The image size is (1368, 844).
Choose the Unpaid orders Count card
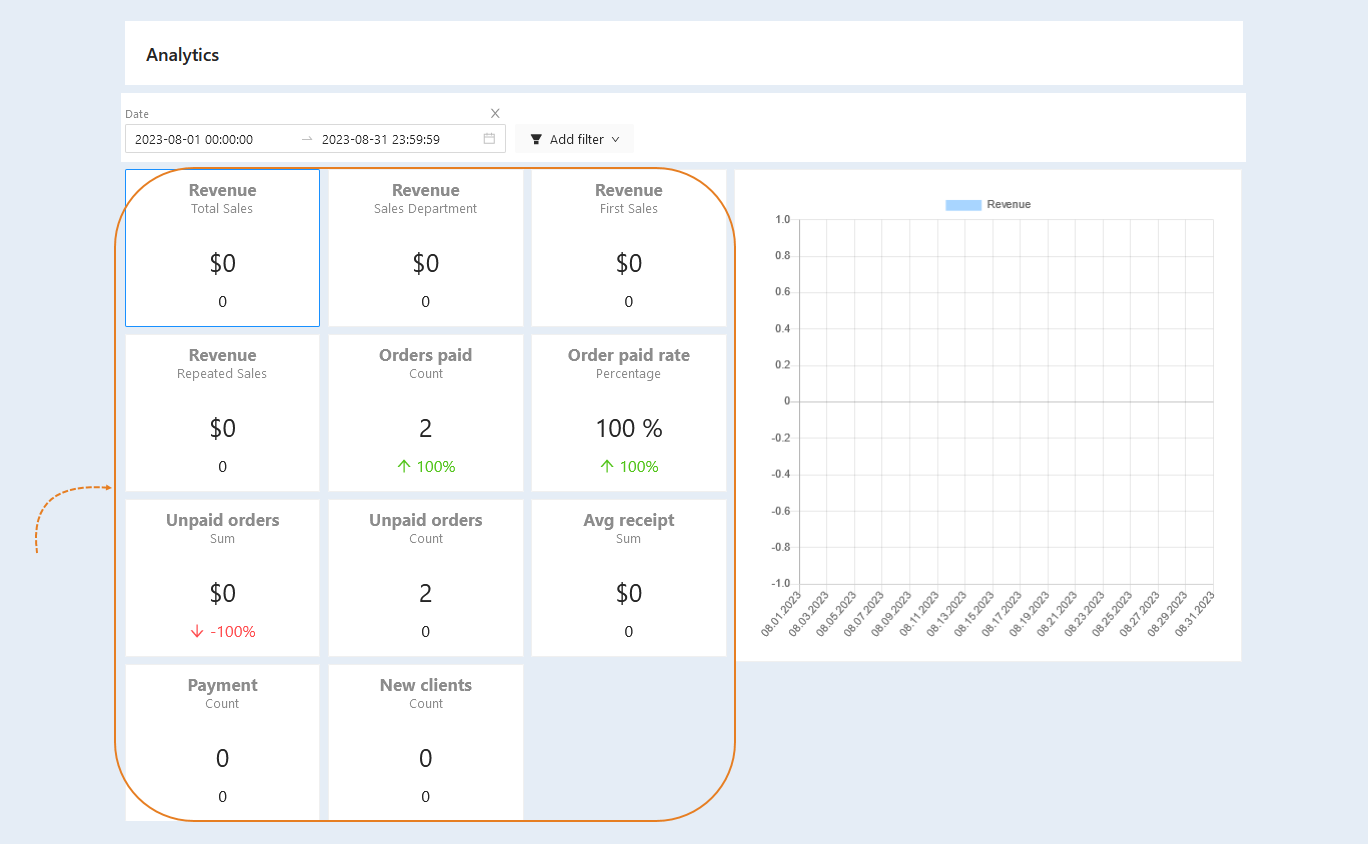(x=426, y=578)
